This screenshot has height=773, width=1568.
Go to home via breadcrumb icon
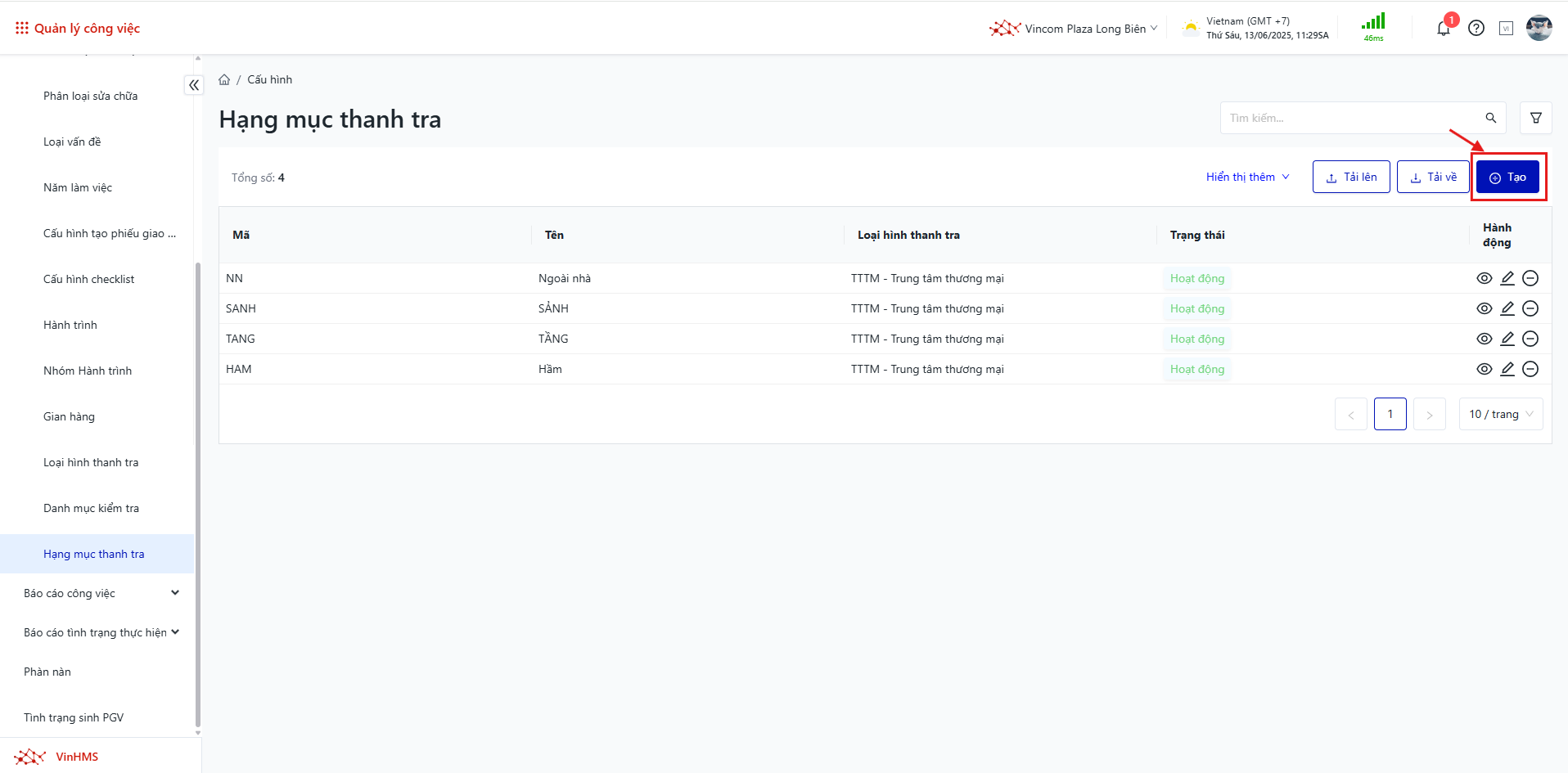click(224, 80)
